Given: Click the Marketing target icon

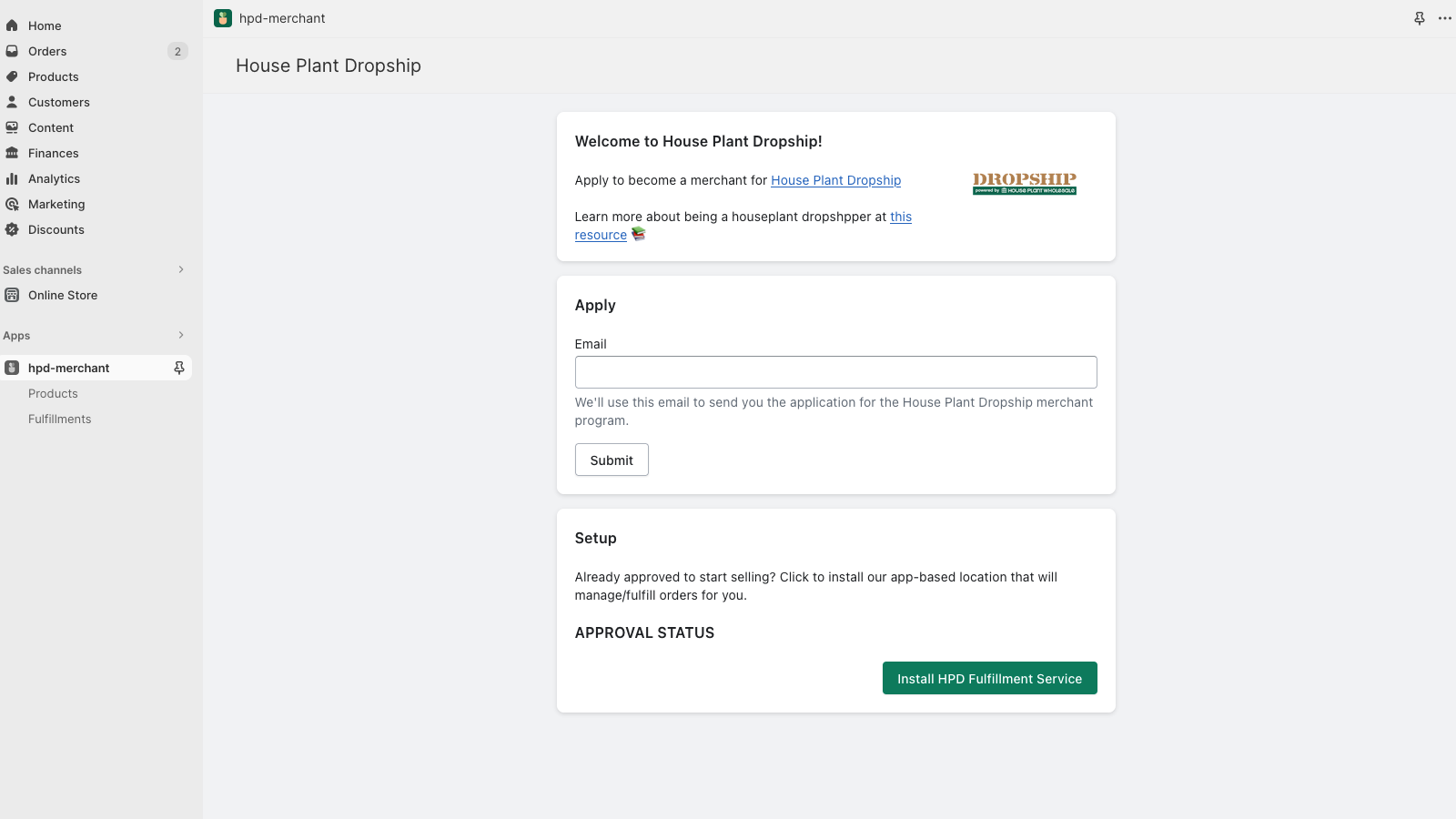Looking at the screenshot, I should click(x=12, y=204).
